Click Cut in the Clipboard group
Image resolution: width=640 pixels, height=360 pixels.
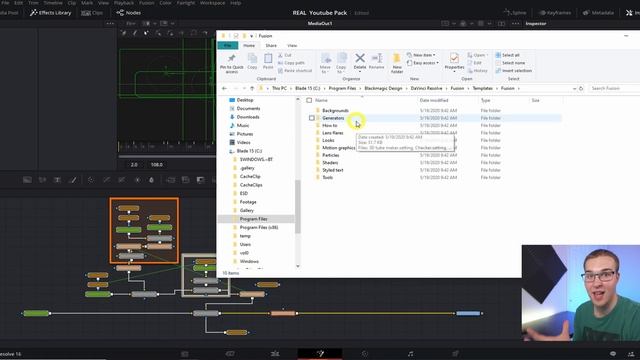click(x=284, y=55)
